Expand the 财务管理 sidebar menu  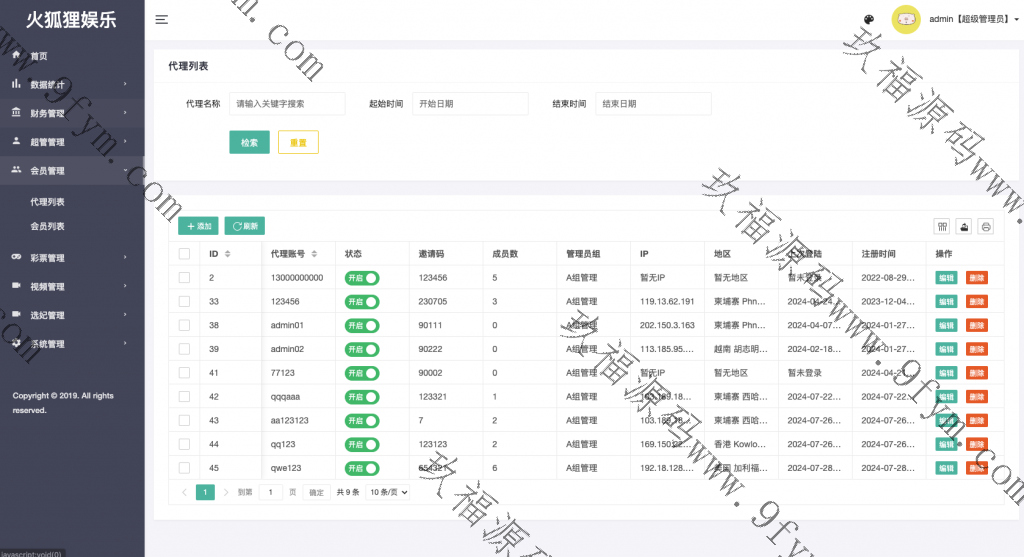[x=70, y=113]
